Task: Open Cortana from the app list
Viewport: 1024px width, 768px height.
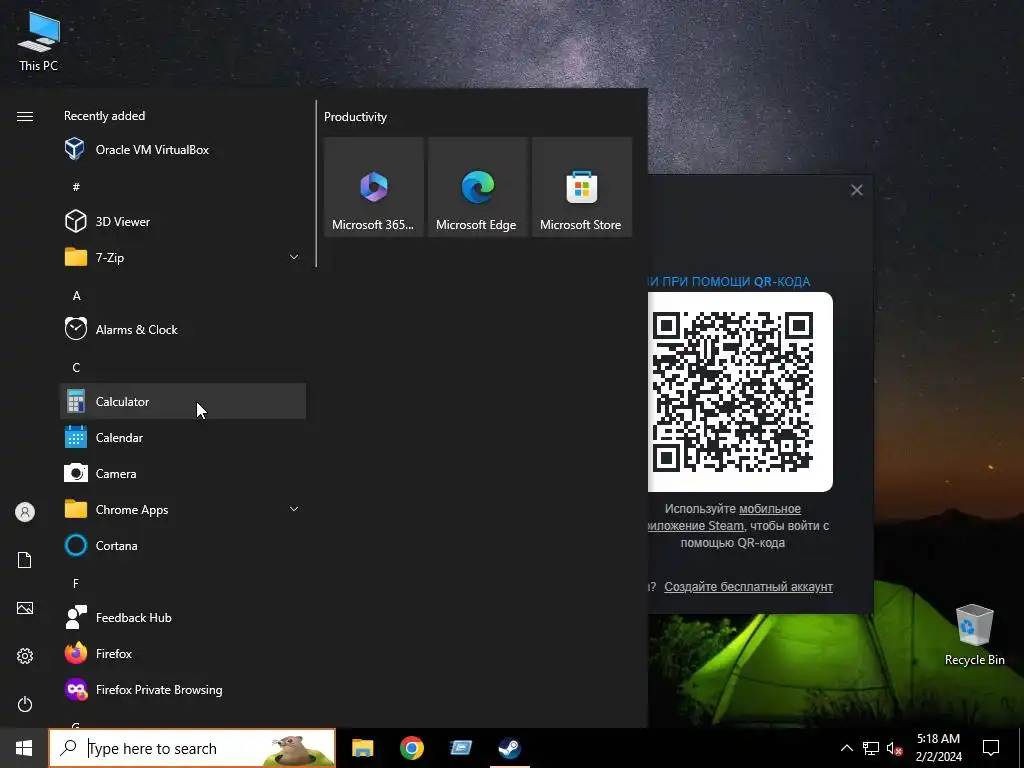Action: pos(183,545)
